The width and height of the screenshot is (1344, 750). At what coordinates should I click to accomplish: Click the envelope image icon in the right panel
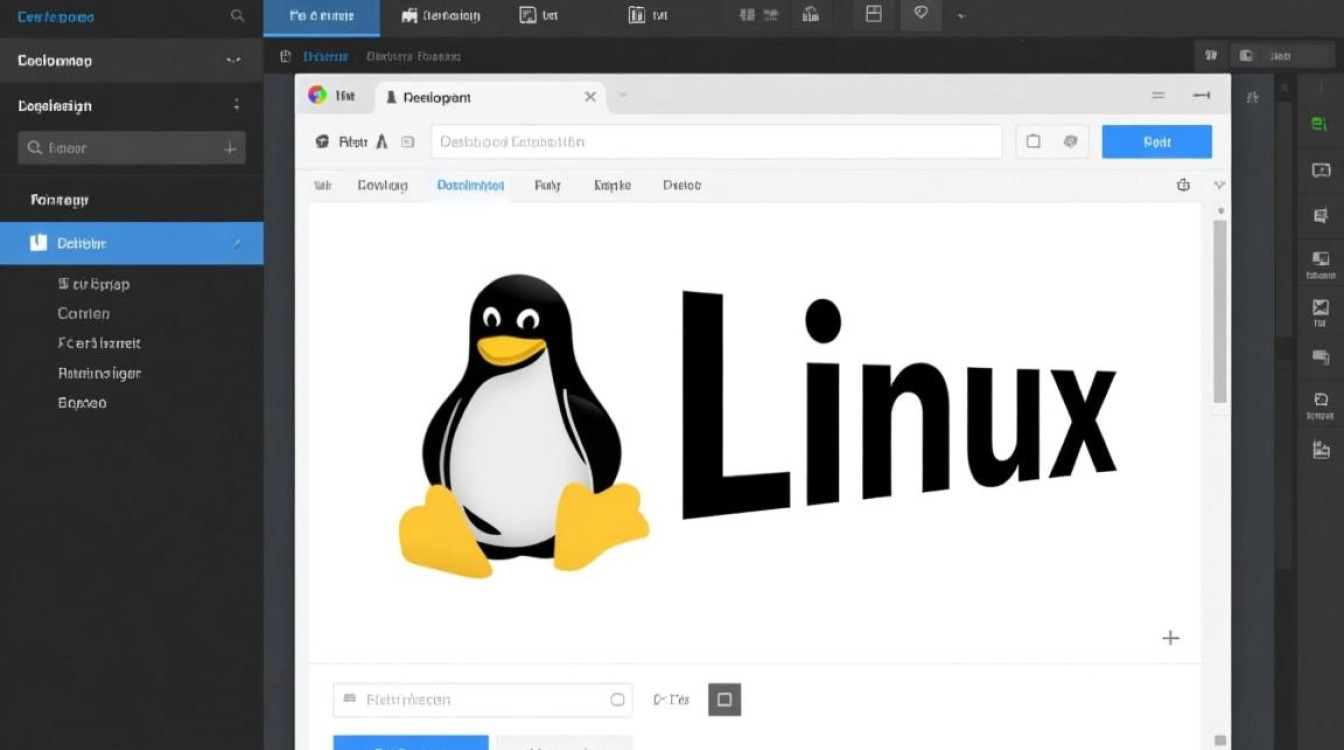[1320, 307]
